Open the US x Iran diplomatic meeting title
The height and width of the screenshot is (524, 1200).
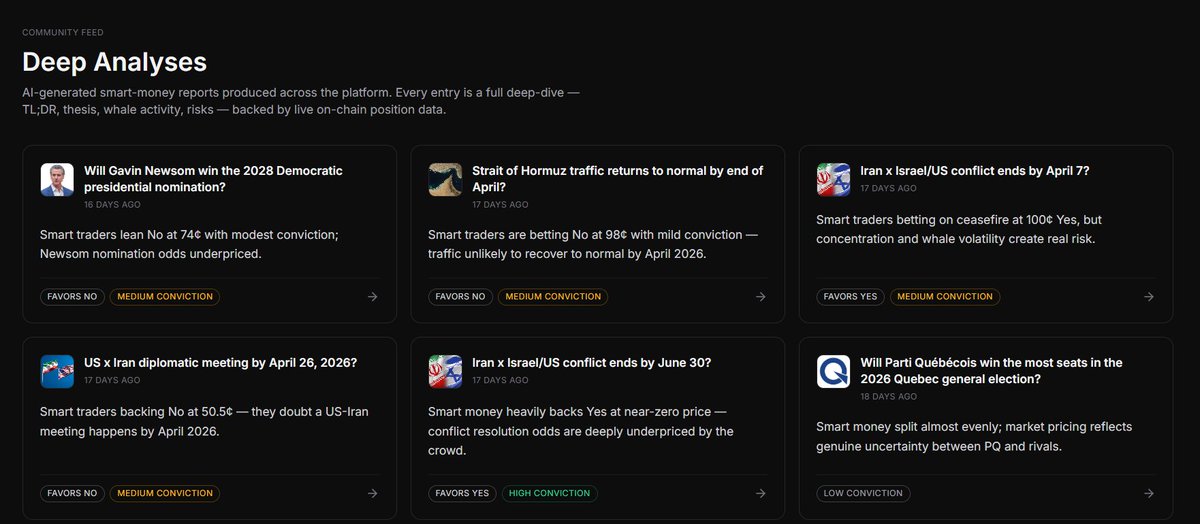[221, 363]
